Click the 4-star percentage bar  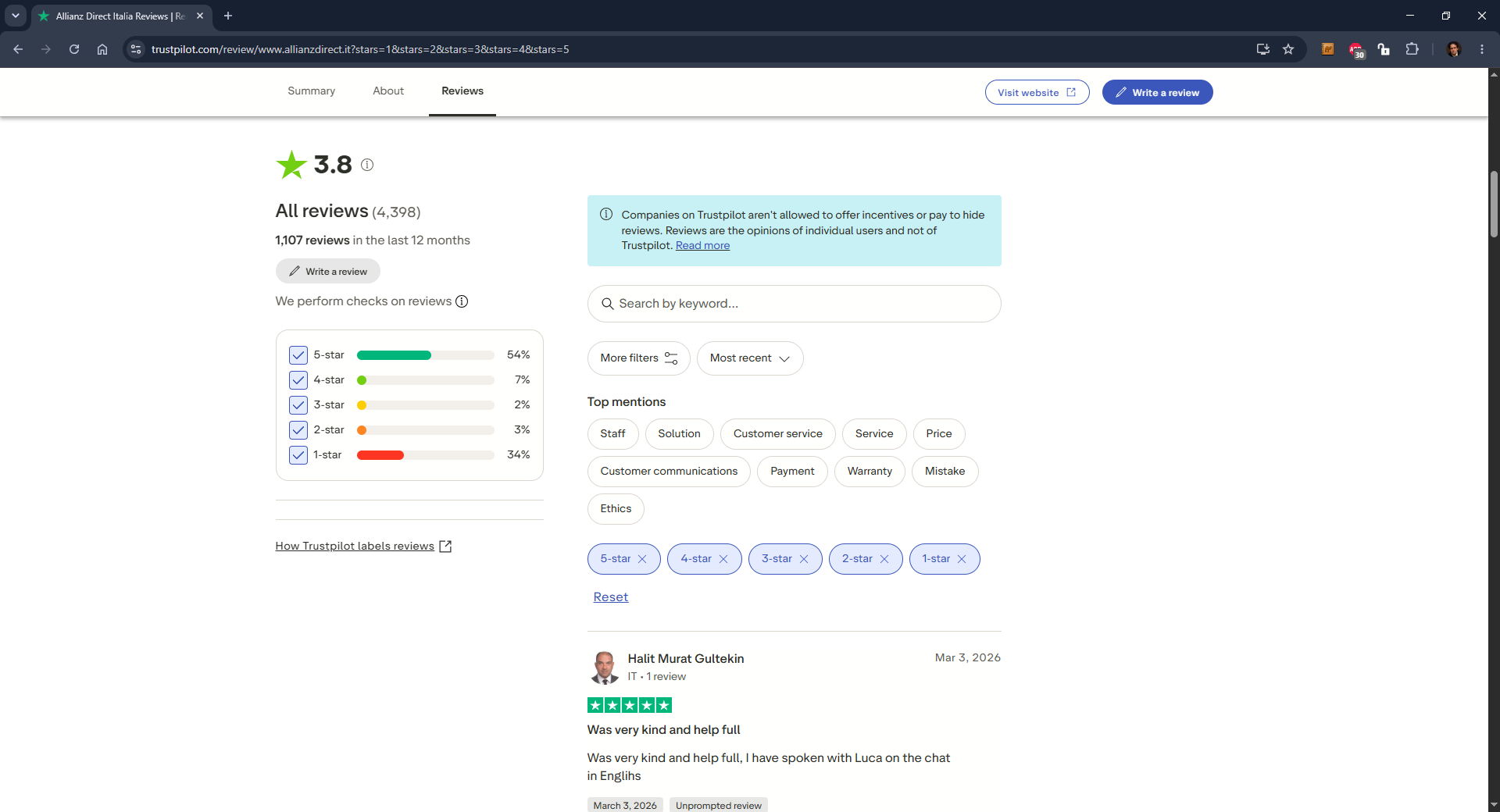pyautogui.click(x=425, y=380)
